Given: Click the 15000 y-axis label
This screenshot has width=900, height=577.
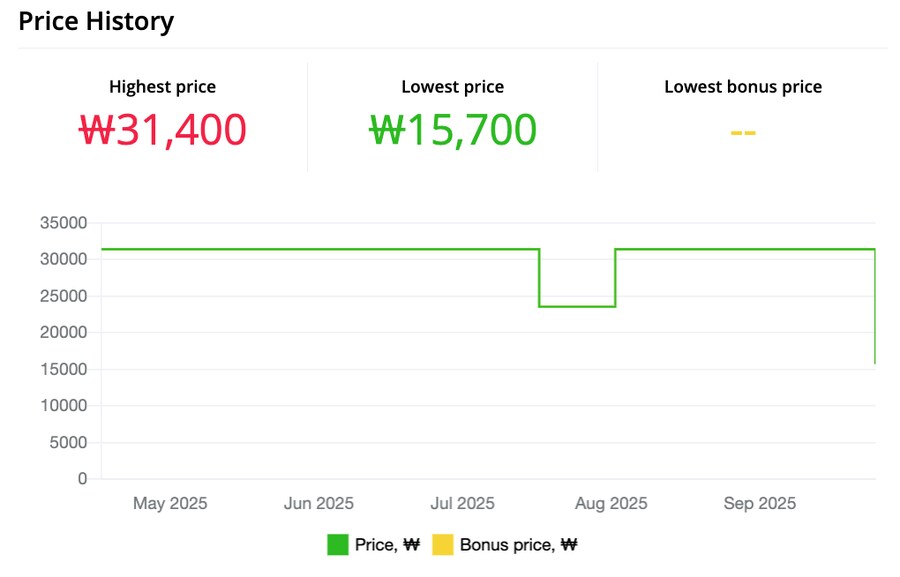Looking at the screenshot, I should (x=64, y=370).
